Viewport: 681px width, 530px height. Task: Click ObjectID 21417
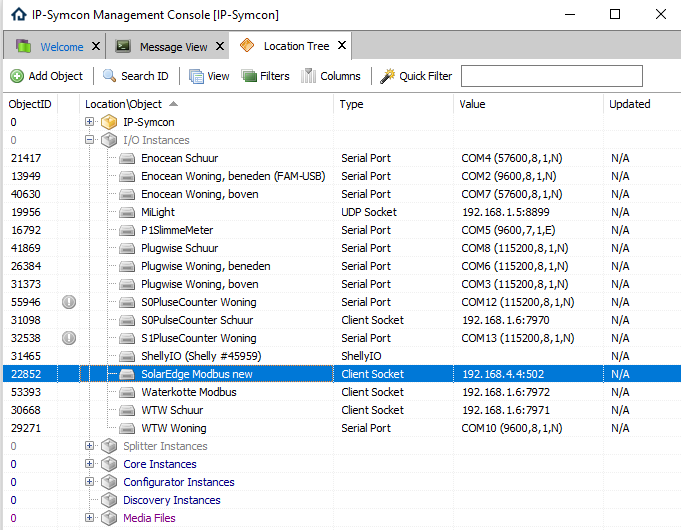(x=26, y=158)
